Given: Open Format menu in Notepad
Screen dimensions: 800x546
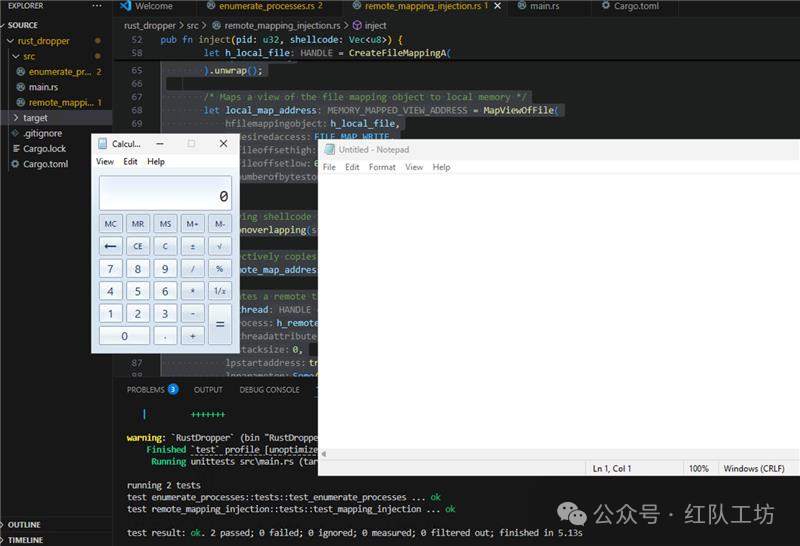Looking at the screenshot, I should 382,167.
